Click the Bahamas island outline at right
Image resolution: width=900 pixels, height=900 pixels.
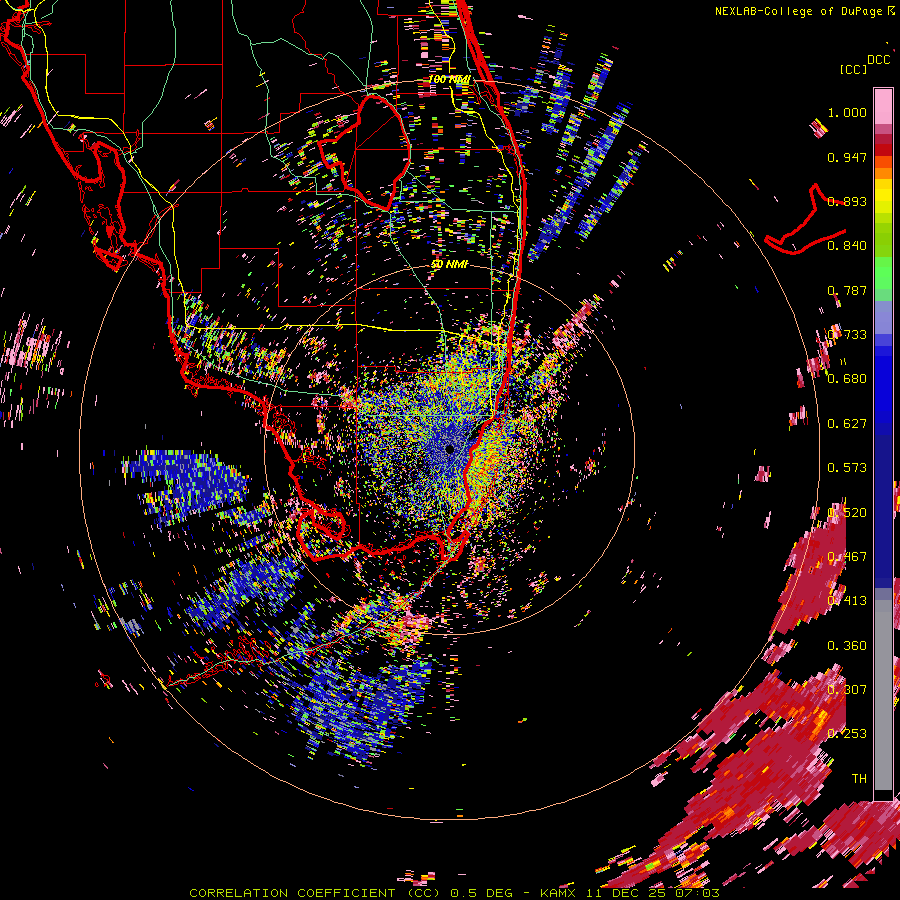click(x=805, y=221)
